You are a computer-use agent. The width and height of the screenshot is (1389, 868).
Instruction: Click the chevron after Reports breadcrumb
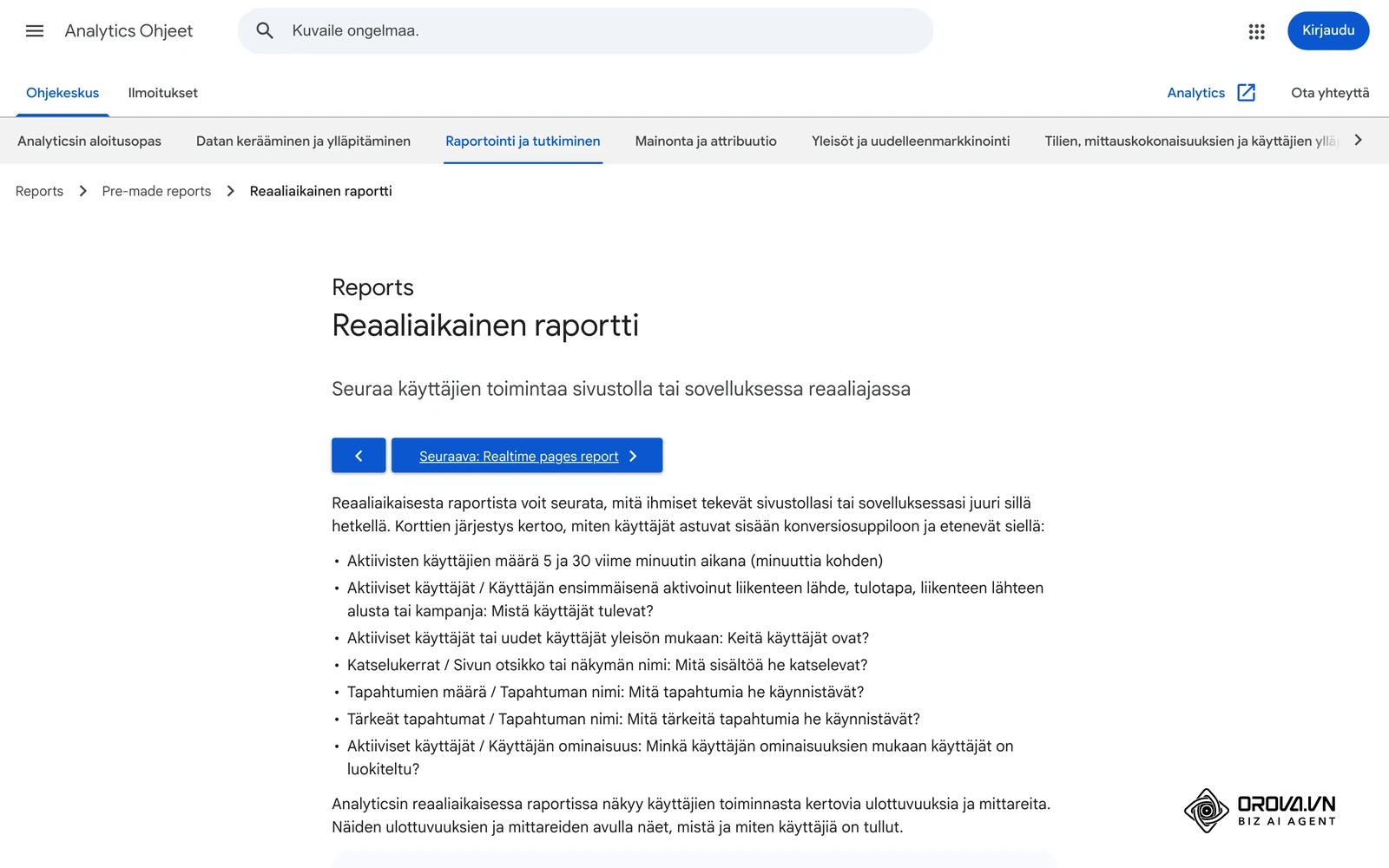click(82, 191)
